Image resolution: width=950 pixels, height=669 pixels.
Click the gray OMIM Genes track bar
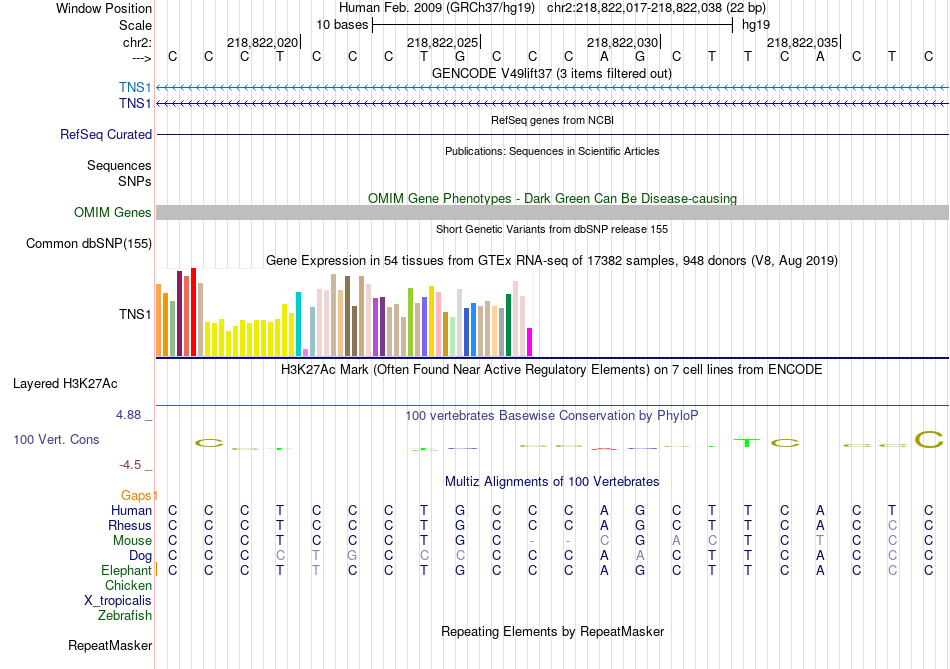pyautogui.click(x=552, y=212)
